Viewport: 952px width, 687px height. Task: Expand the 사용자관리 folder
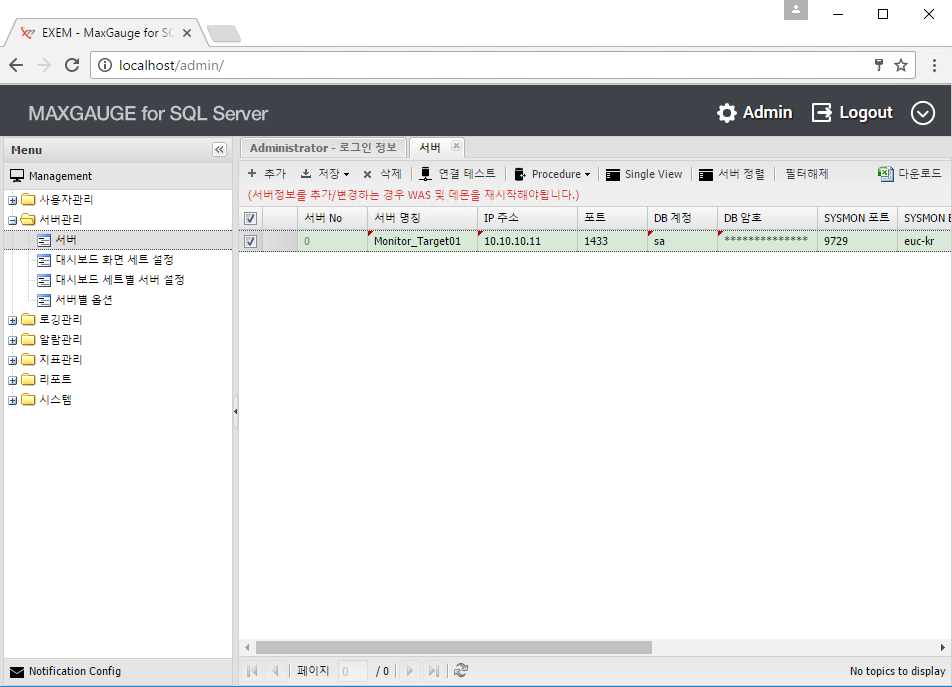tap(12, 200)
